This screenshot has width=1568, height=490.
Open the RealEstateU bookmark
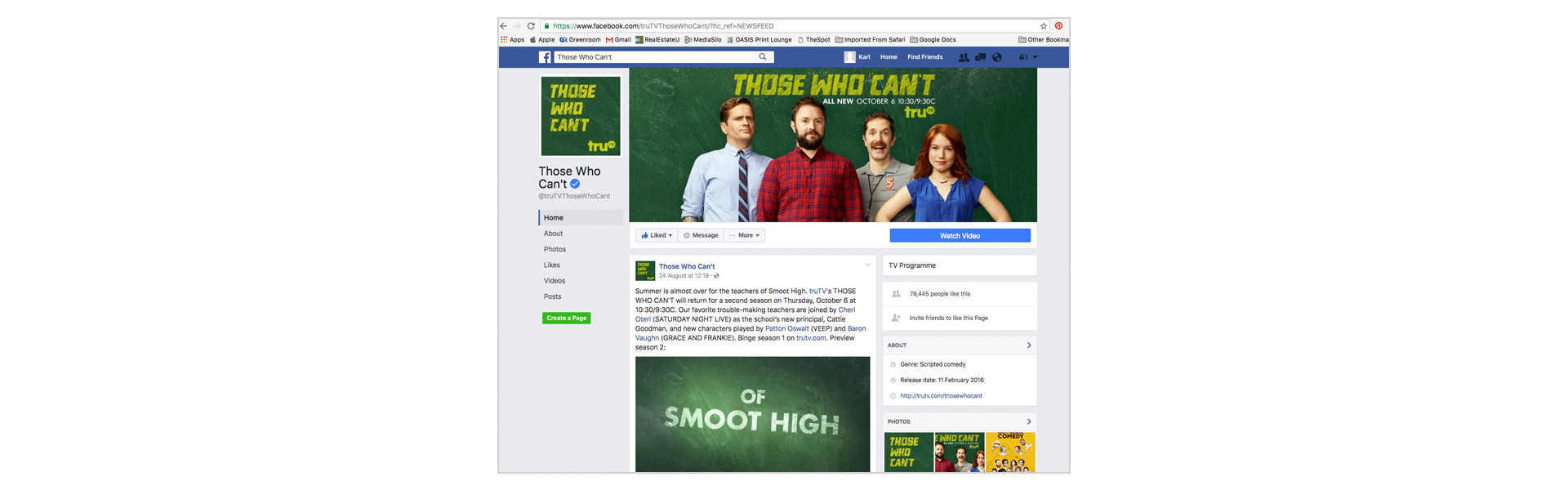pos(657,39)
